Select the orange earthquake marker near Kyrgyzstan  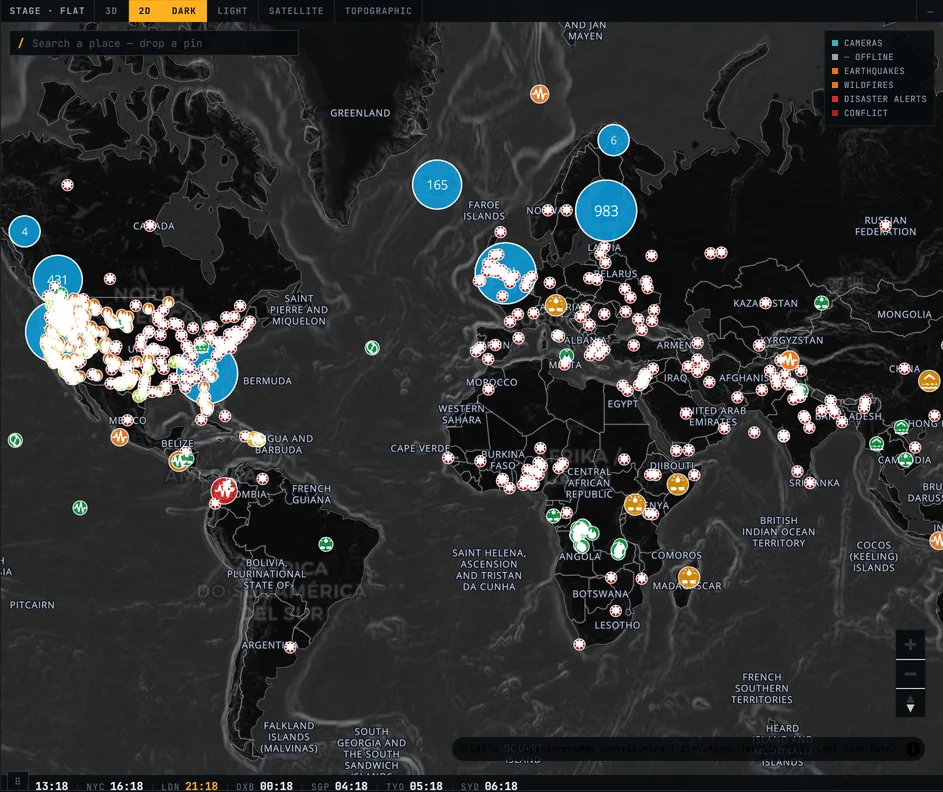[788, 361]
